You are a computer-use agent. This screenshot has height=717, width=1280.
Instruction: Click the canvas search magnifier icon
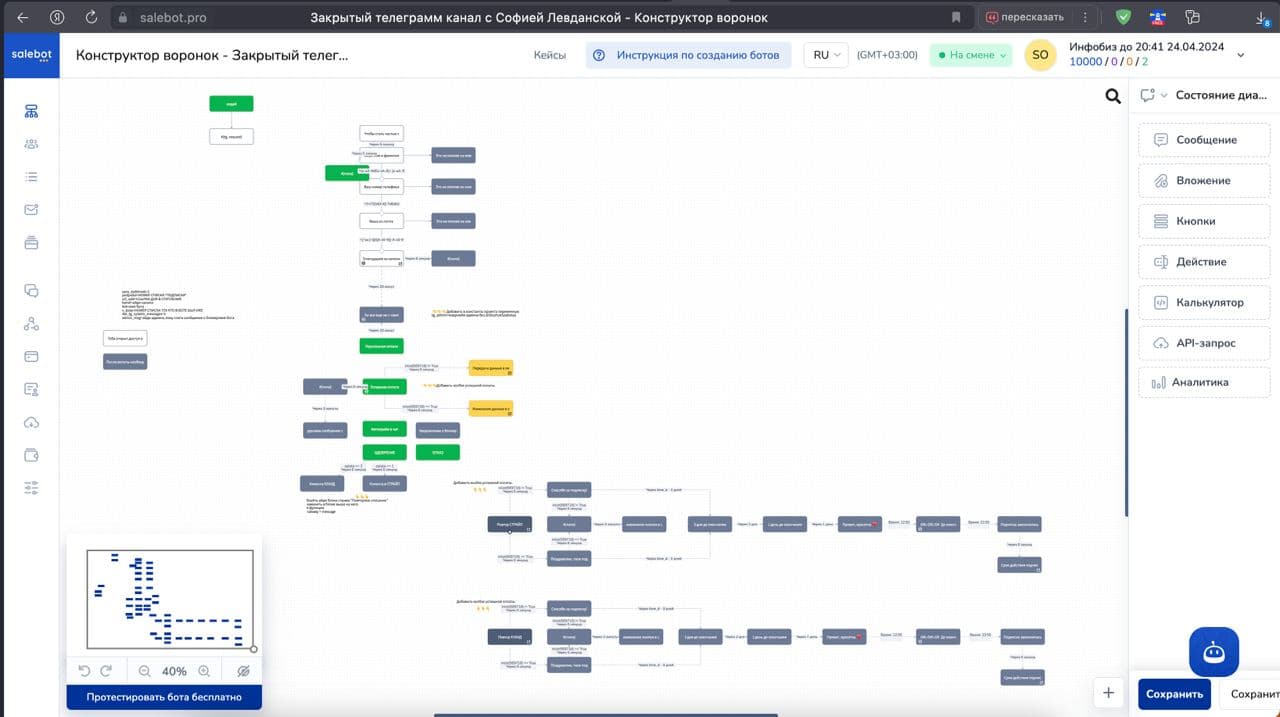point(1113,96)
